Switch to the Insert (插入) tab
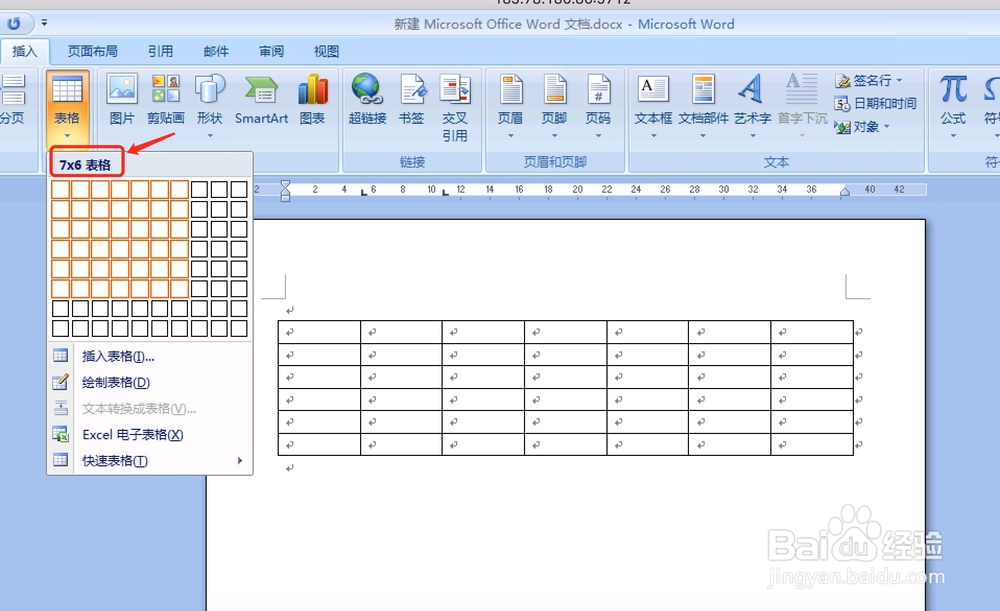1000x611 pixels. pos(24,52)
